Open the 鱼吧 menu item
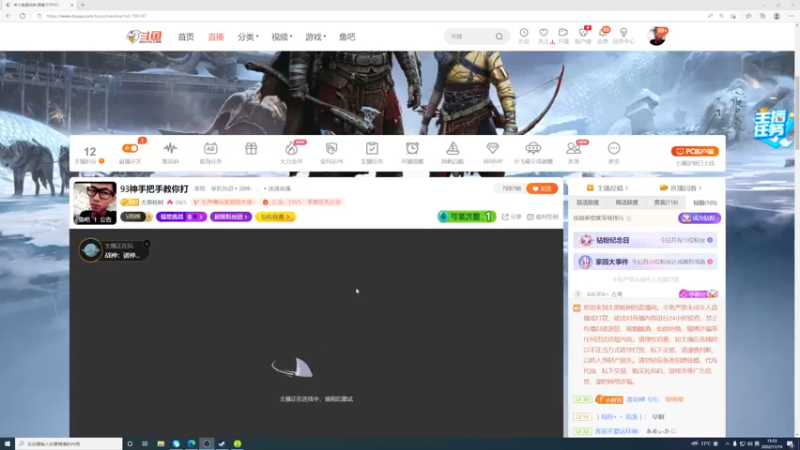The width and height of the screenshot is (800, 450). 347,37
